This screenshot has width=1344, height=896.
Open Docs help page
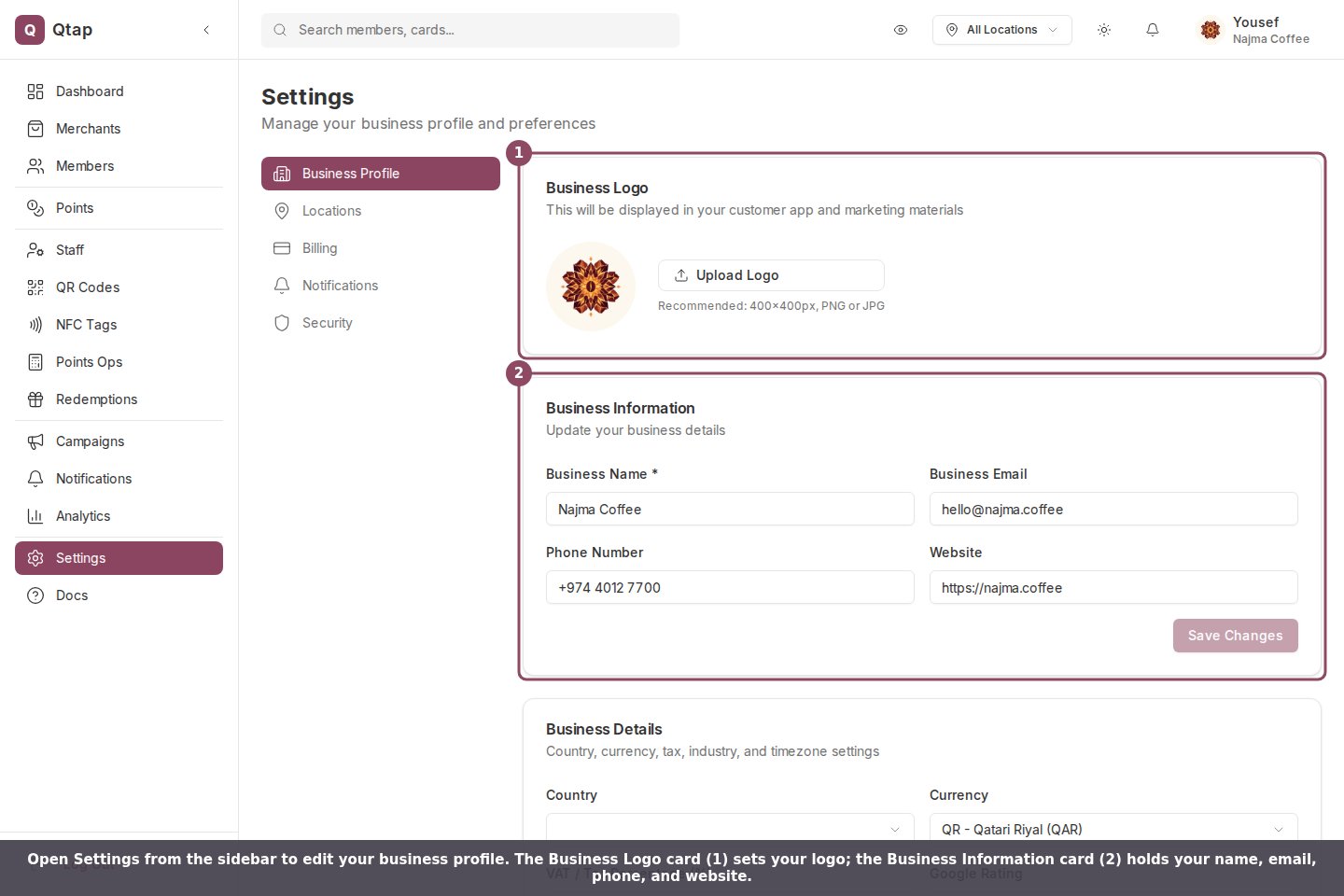tap(119, 595)
